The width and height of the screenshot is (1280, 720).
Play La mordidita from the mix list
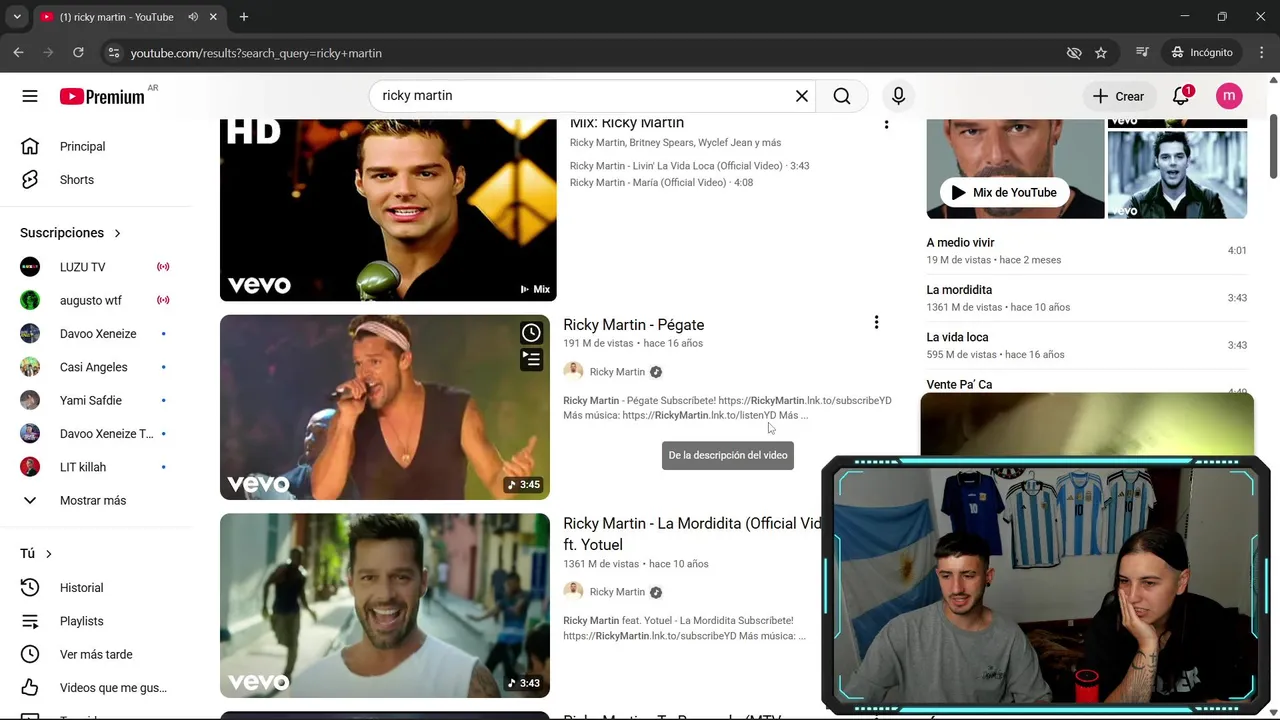[x=1087, y=298]
